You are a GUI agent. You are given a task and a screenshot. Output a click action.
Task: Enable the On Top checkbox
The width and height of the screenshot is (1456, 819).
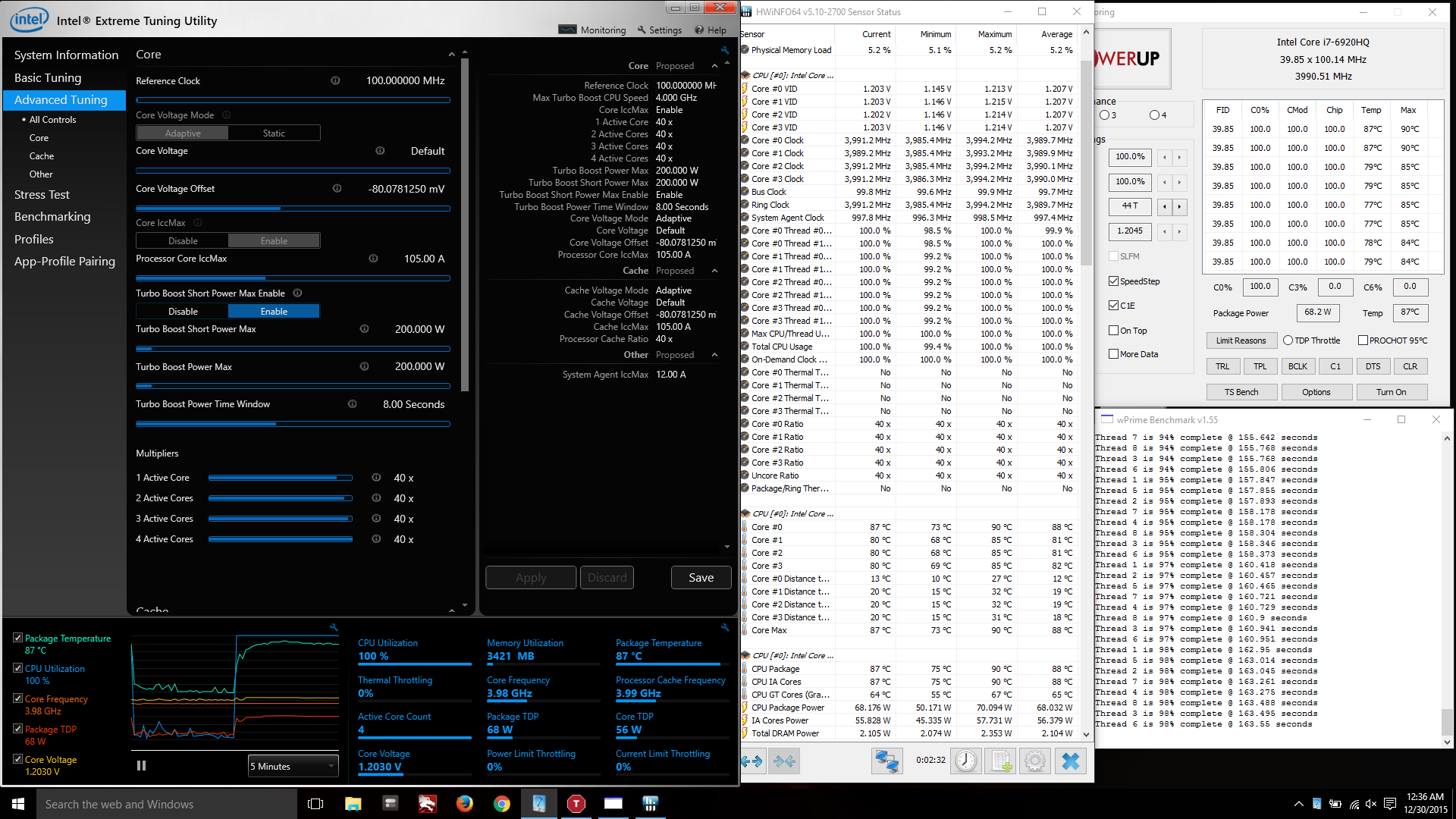click(x=1114, y=331)
